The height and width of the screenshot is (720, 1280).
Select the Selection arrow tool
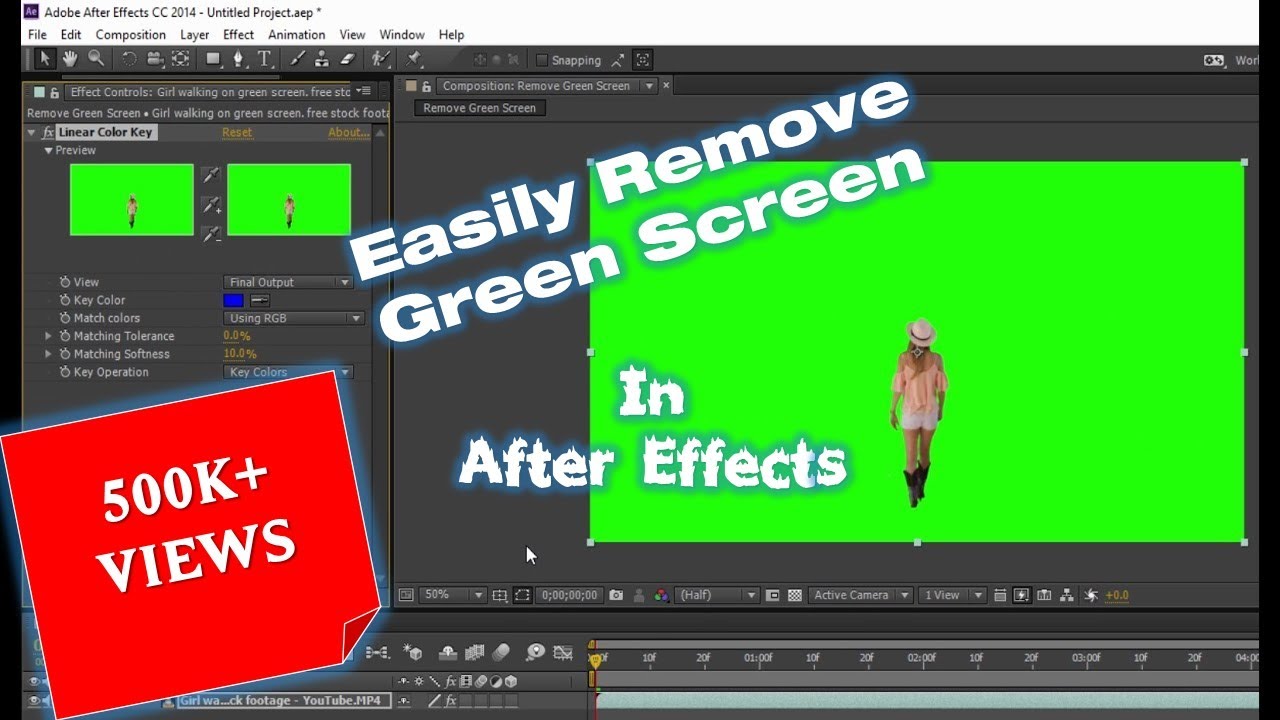45,59
